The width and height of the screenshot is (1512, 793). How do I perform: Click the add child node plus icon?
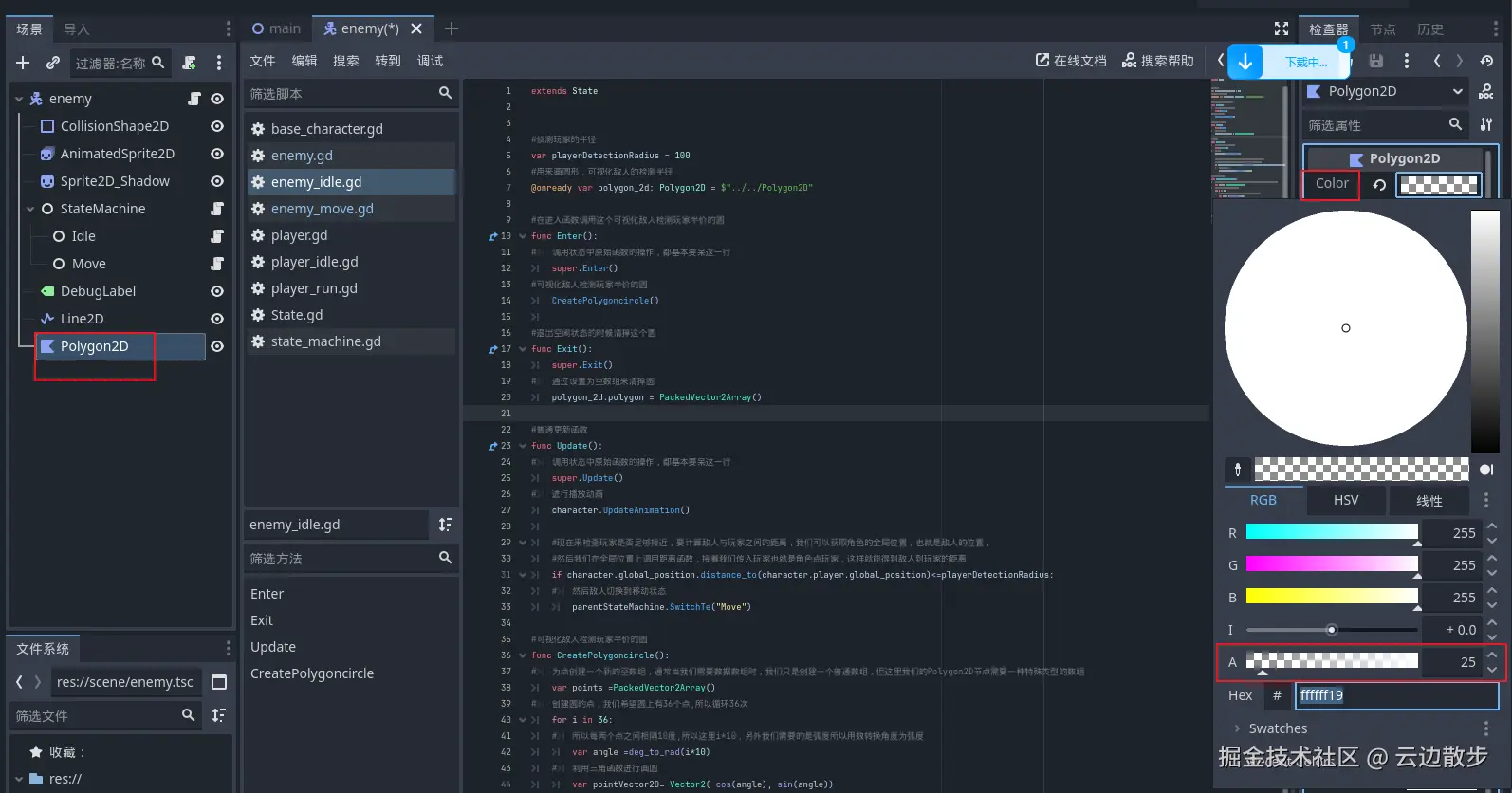tap(23, 63)
